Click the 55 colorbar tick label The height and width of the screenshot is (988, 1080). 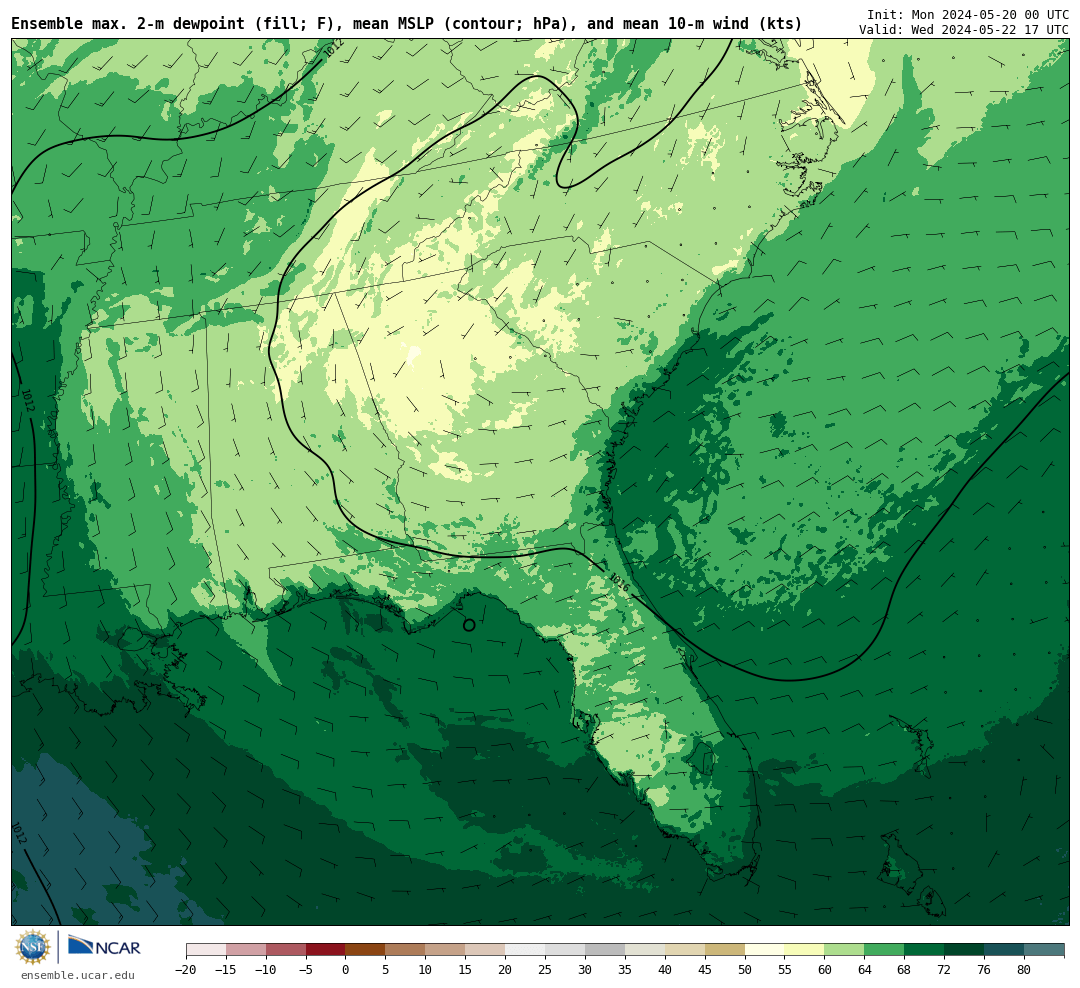pyautogui.click(x=785, y=970)
